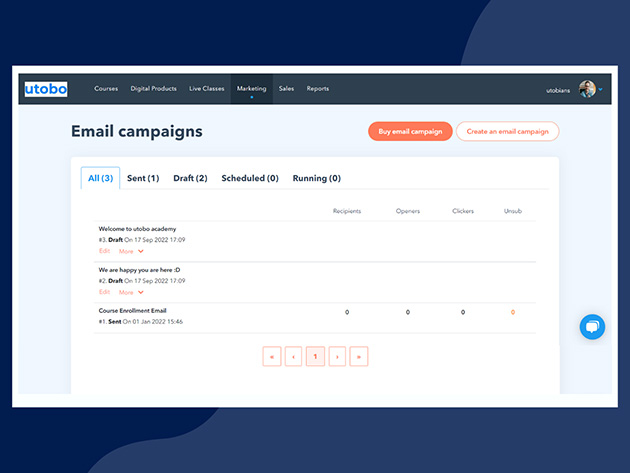Click Clickers count for Course Enrollment Email
Screen dimensions: 630x473
[x=463, y=312]
